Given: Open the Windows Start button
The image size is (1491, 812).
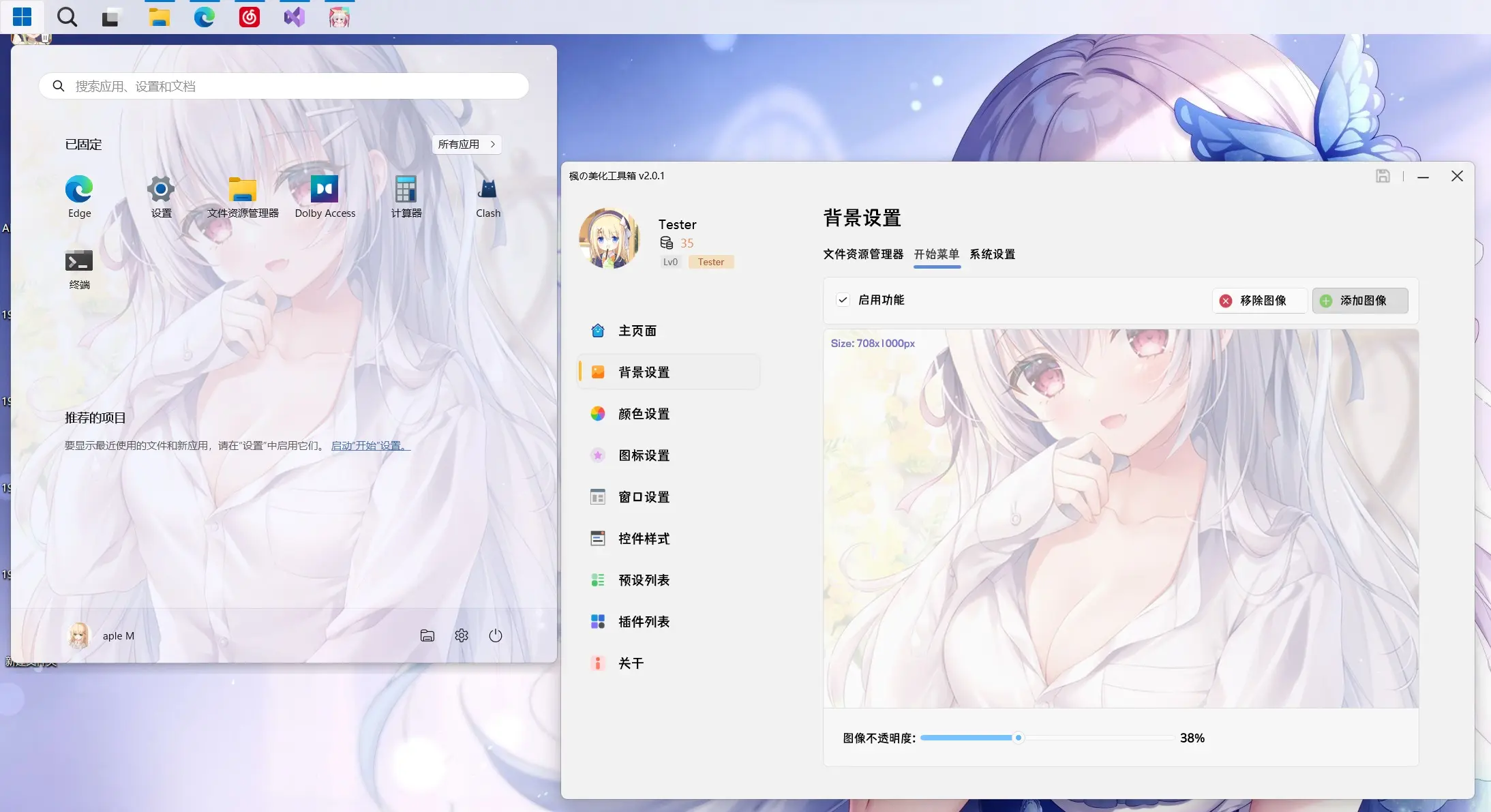Looking at the screenshot, I should click(x=22, y=16).
